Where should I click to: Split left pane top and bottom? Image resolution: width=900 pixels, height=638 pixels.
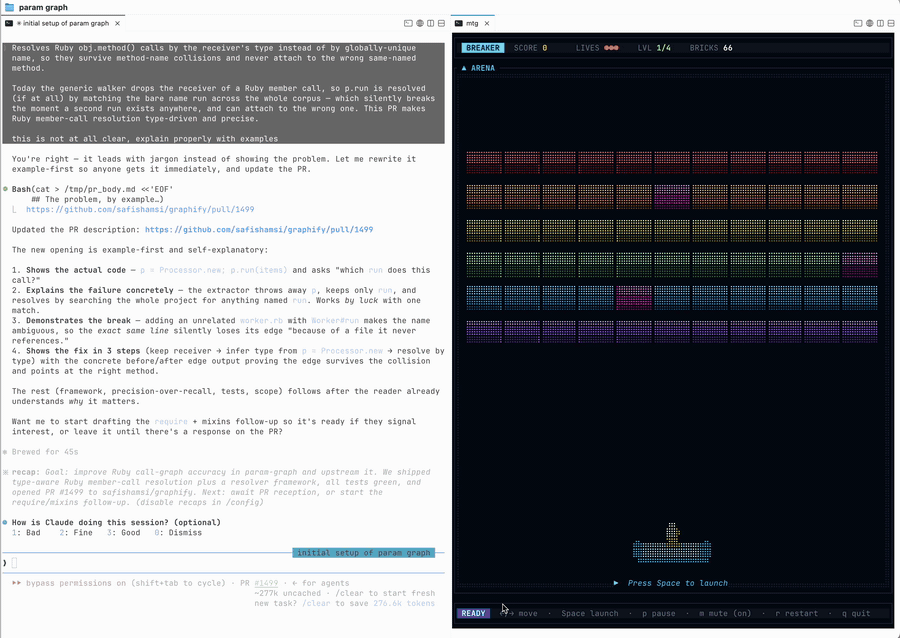pyautogui.click(x=441, y=24)
